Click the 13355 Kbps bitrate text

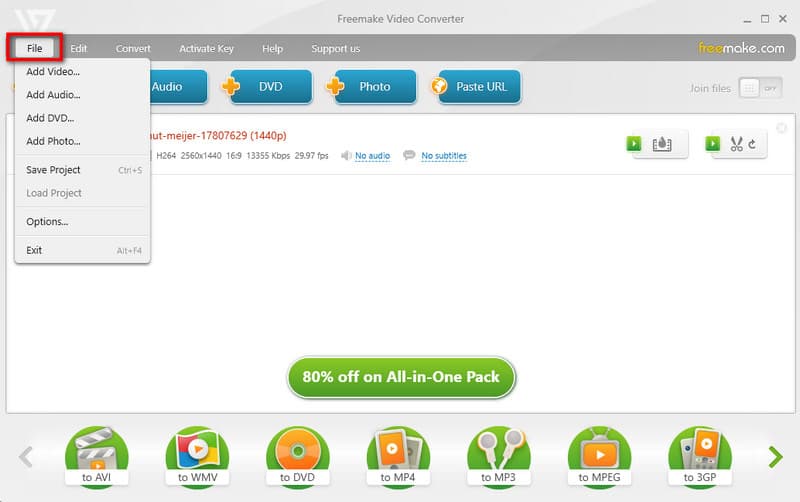268,156
